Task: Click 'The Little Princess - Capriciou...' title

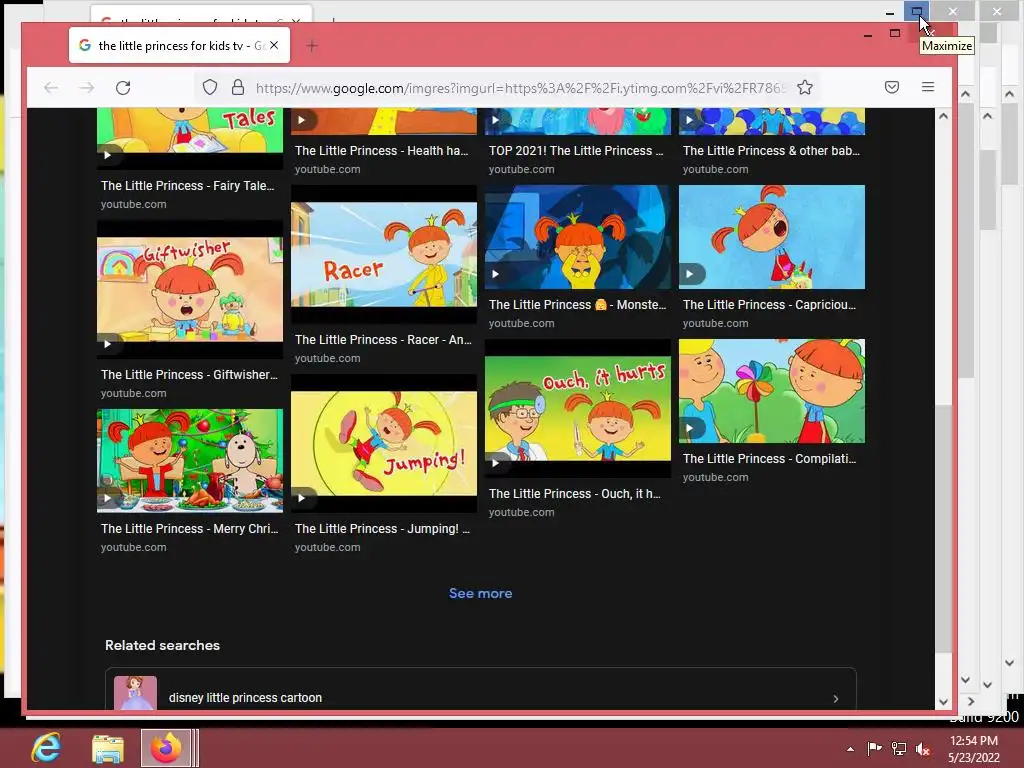Action: [769, 304]
